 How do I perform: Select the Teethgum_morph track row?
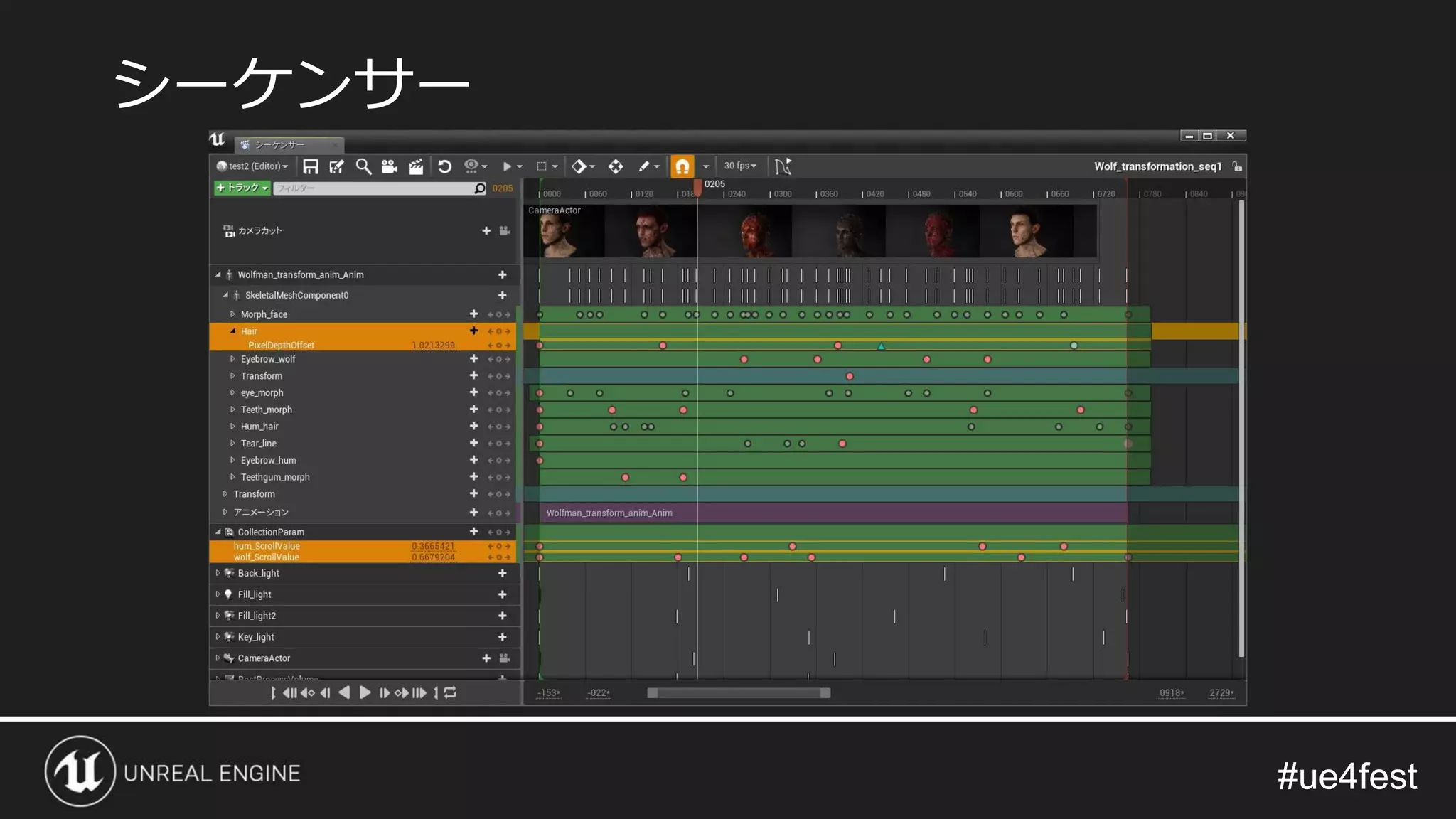363,477
